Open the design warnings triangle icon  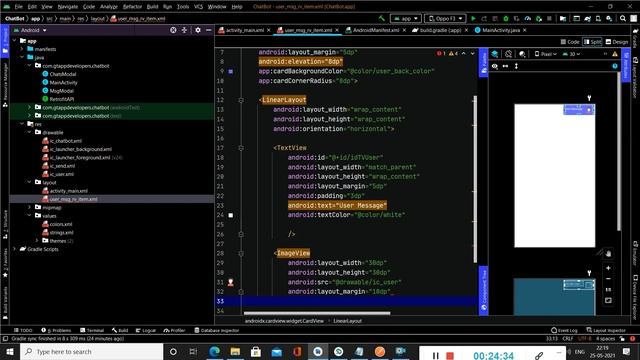[x=615, y=54]
